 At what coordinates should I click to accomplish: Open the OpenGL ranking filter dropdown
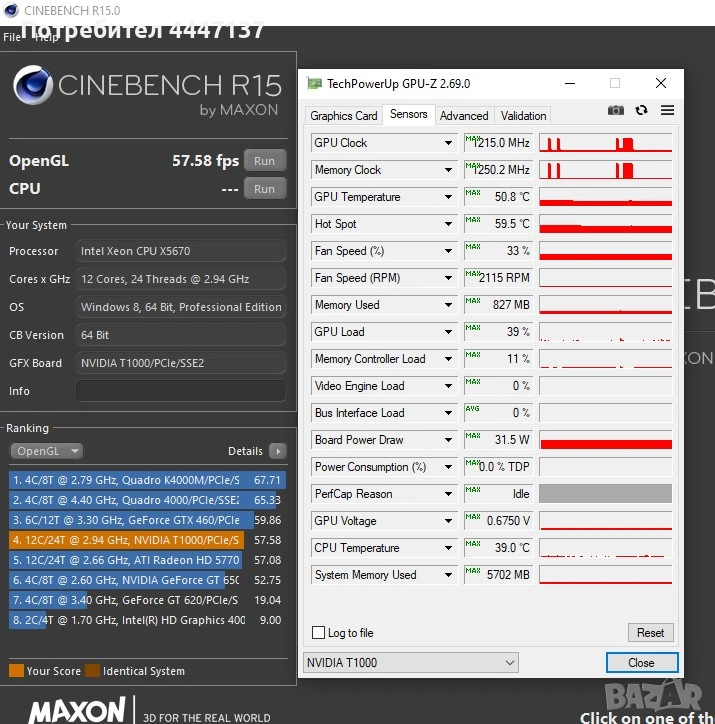pyautogui.click(x=47, y=451)
